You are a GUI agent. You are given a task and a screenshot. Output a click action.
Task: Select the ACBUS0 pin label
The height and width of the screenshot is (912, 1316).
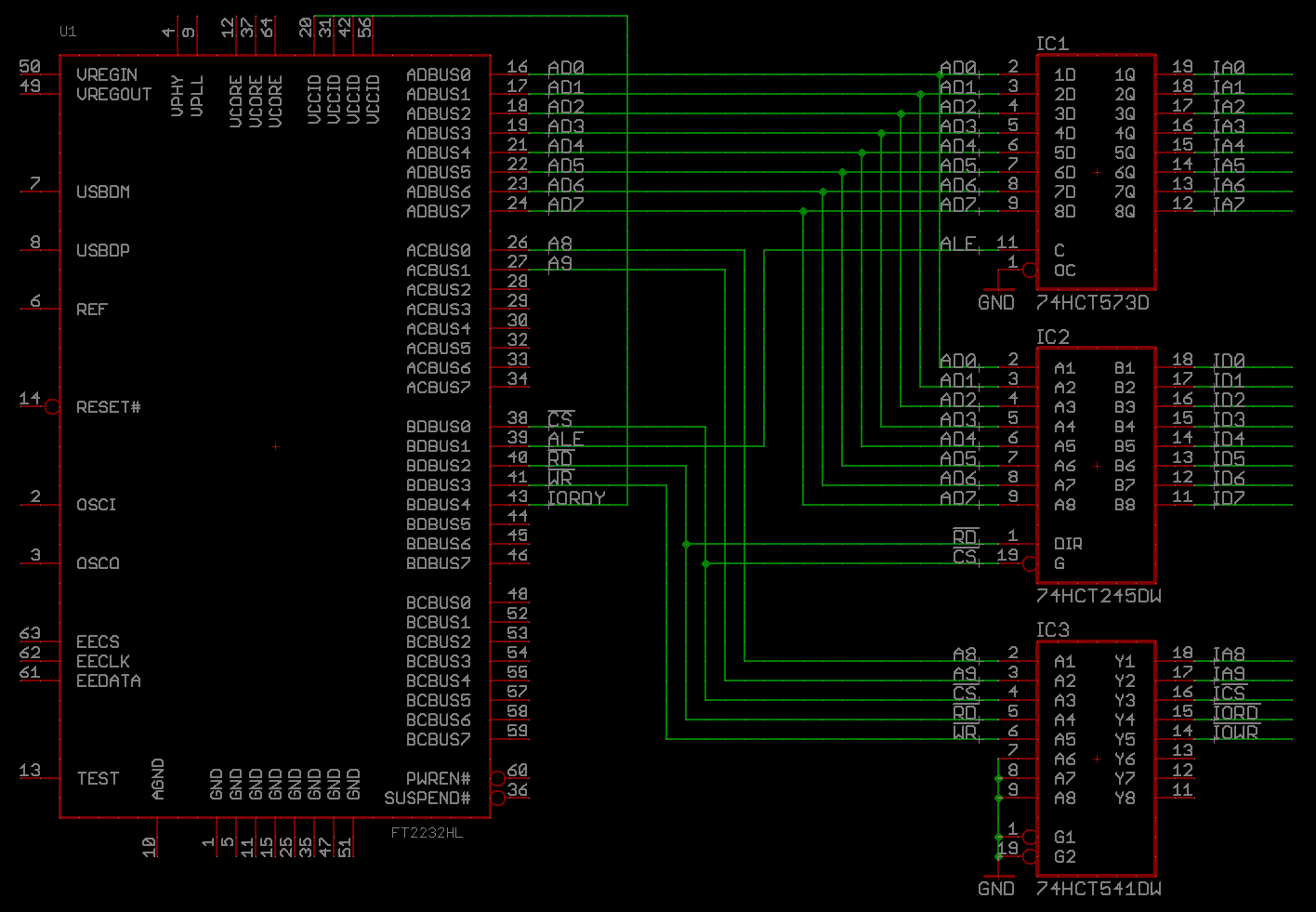[x=439, y=250]
